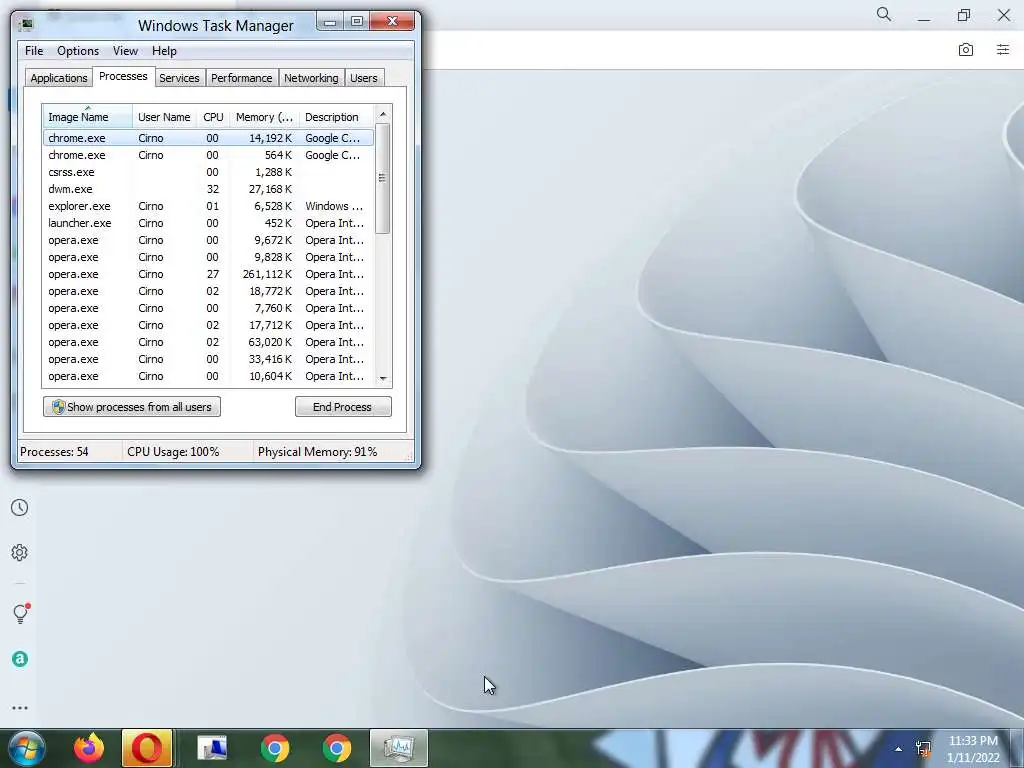Open the network tray icon
Screen dimensions: 1024x768
pos(923,749)
